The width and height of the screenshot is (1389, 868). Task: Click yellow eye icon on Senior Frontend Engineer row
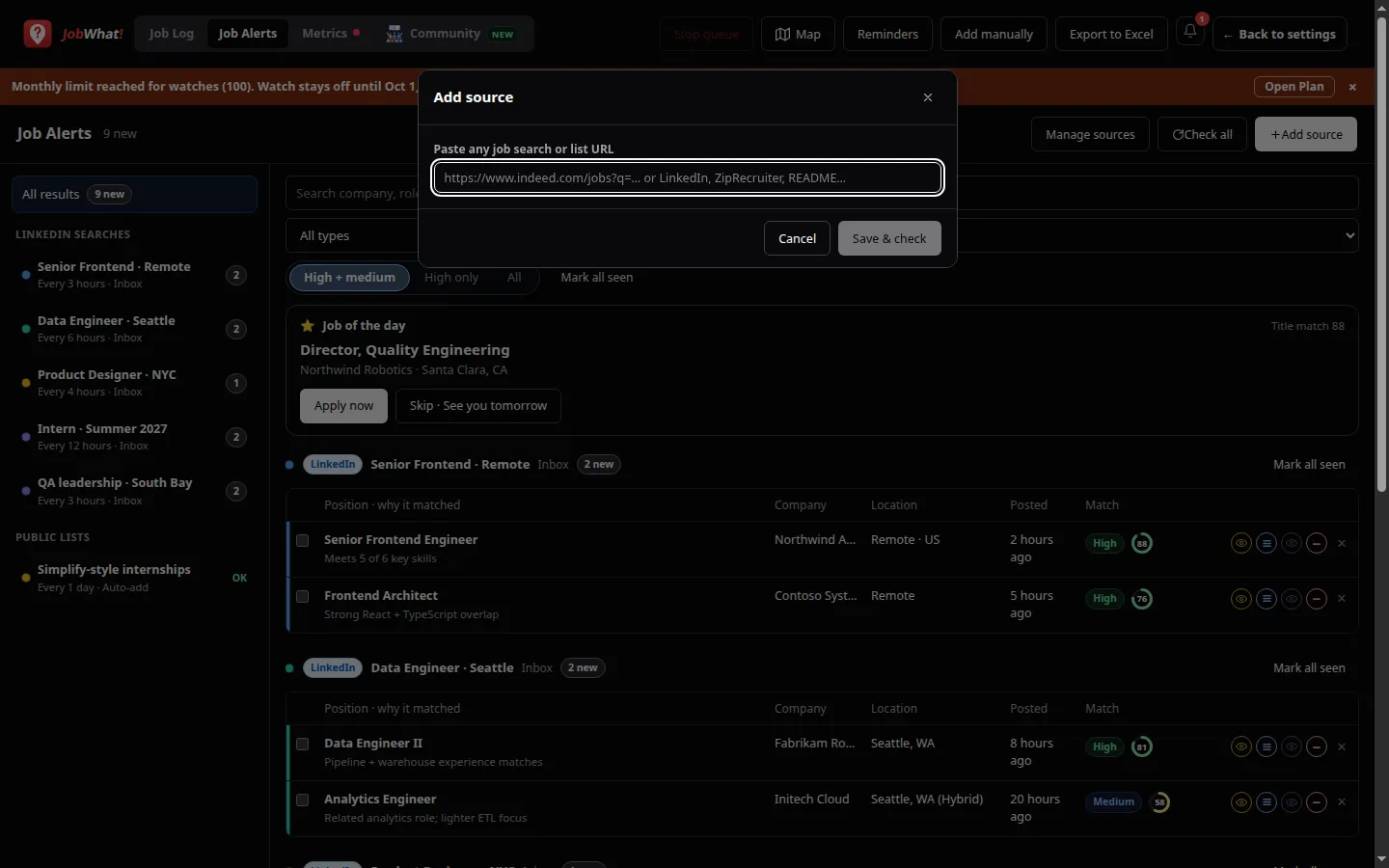1241,543
